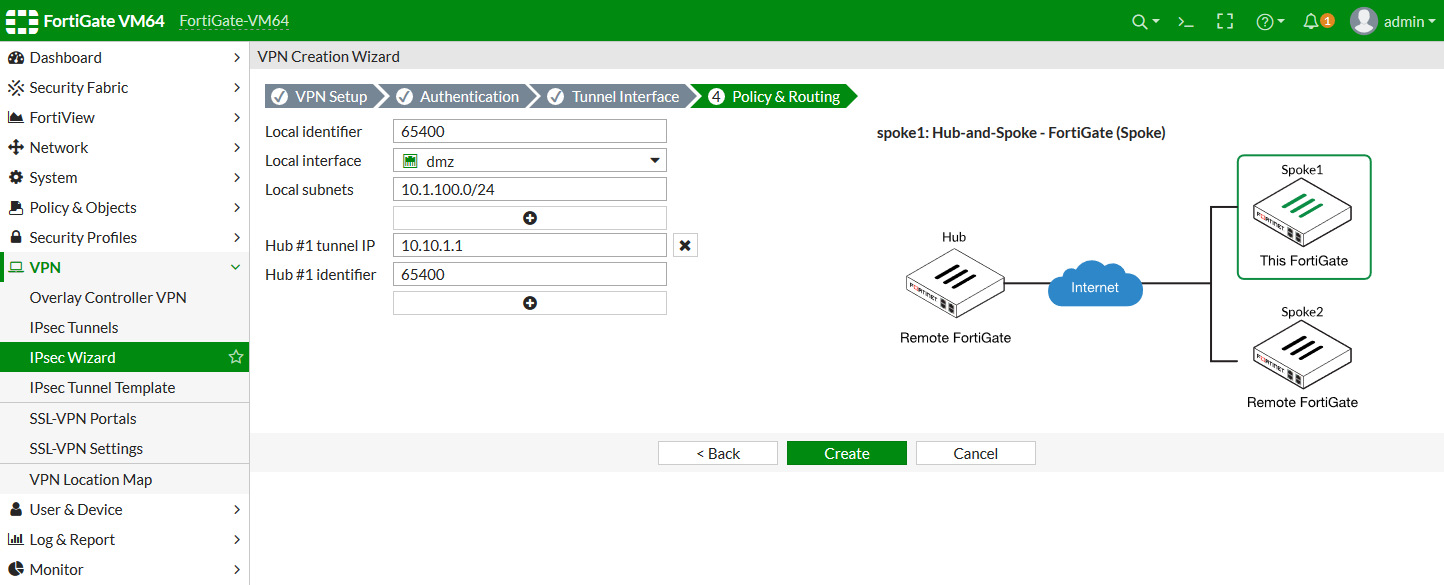Click the Cancel button
The height and width of the screenshot is (585, 1444).
[x=976, y=453]
